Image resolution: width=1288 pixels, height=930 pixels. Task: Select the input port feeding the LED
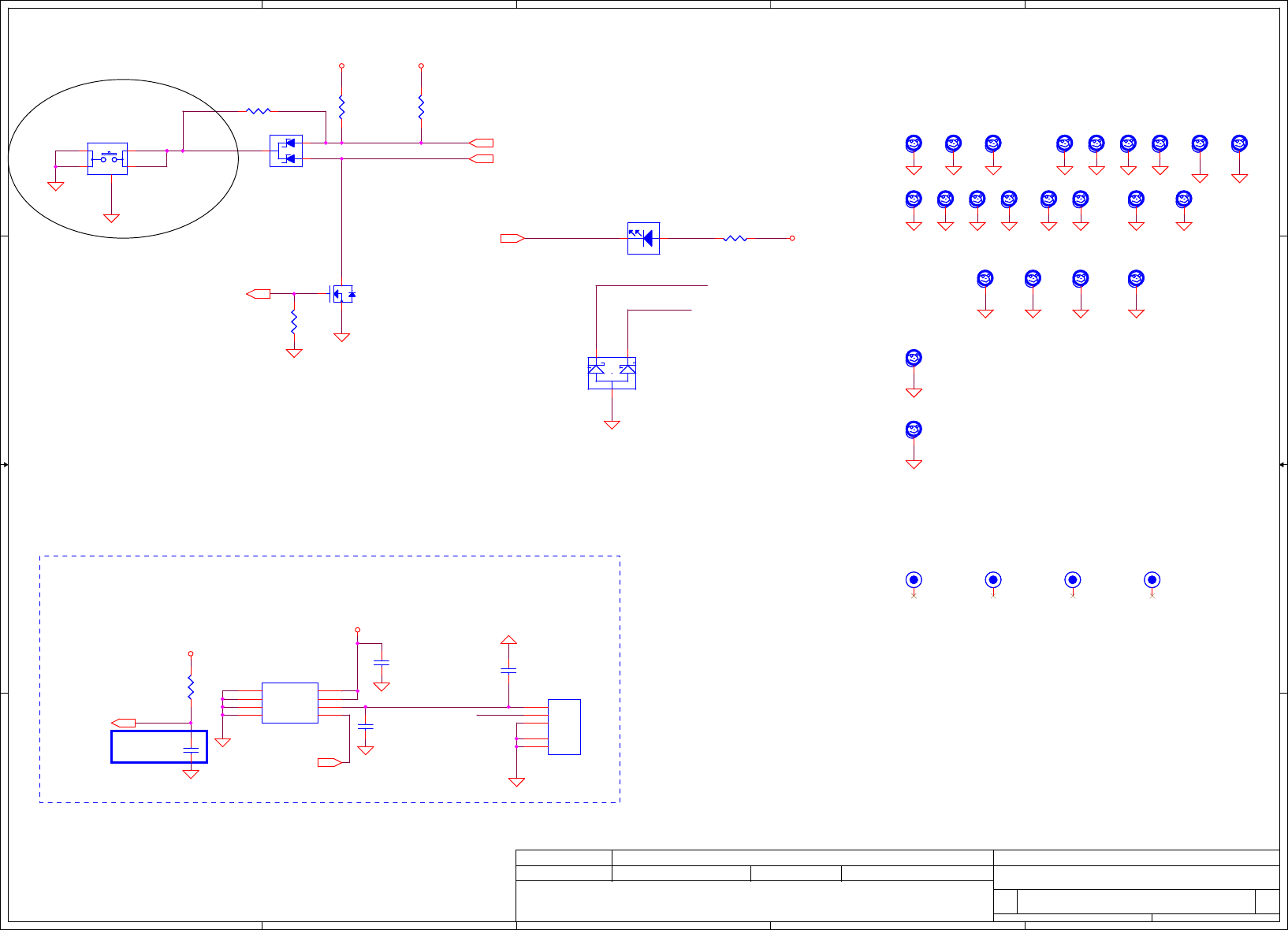click(x=512, y=238)
